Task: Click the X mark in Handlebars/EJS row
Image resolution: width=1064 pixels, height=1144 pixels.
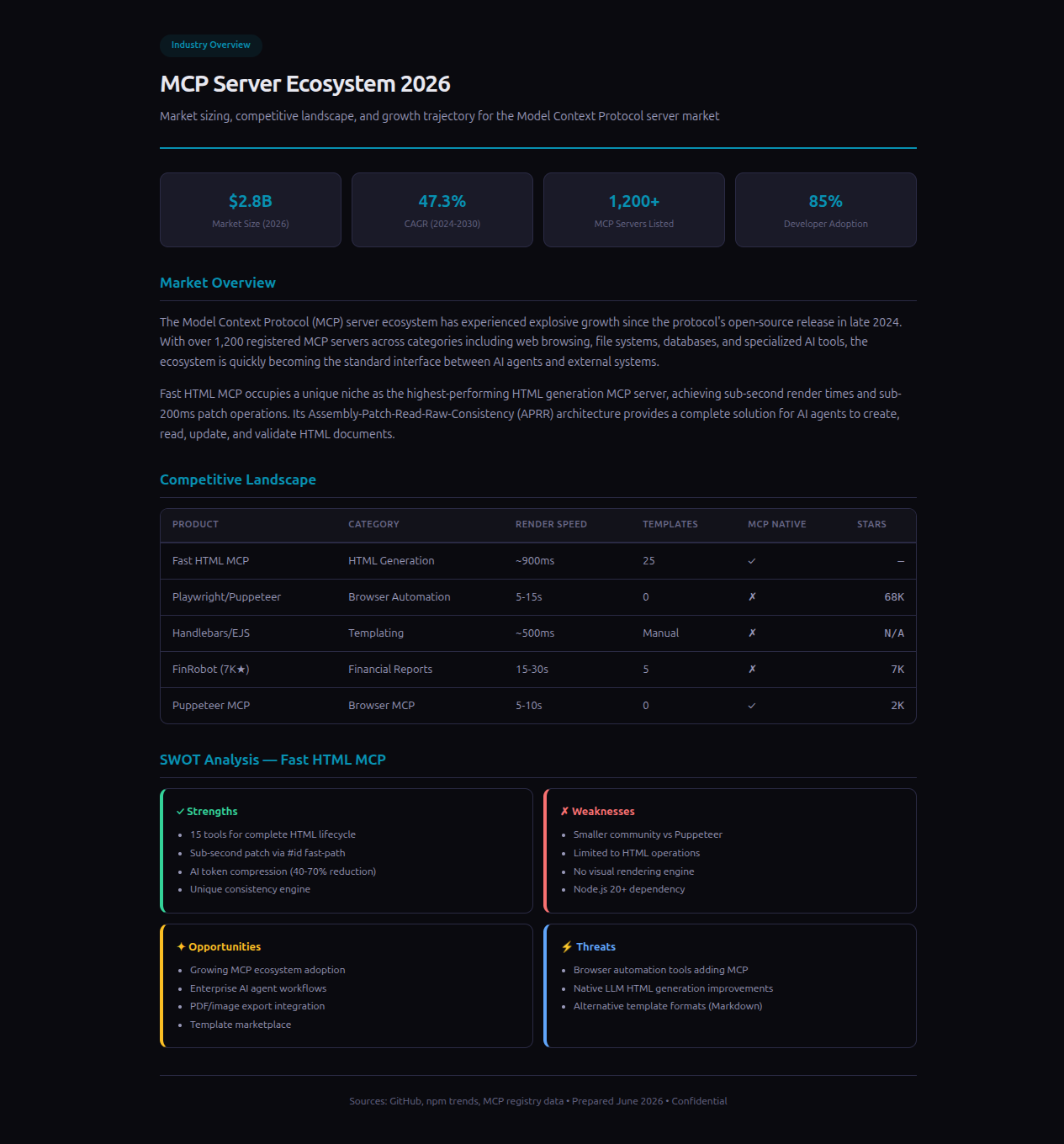Action: point(752,633)
